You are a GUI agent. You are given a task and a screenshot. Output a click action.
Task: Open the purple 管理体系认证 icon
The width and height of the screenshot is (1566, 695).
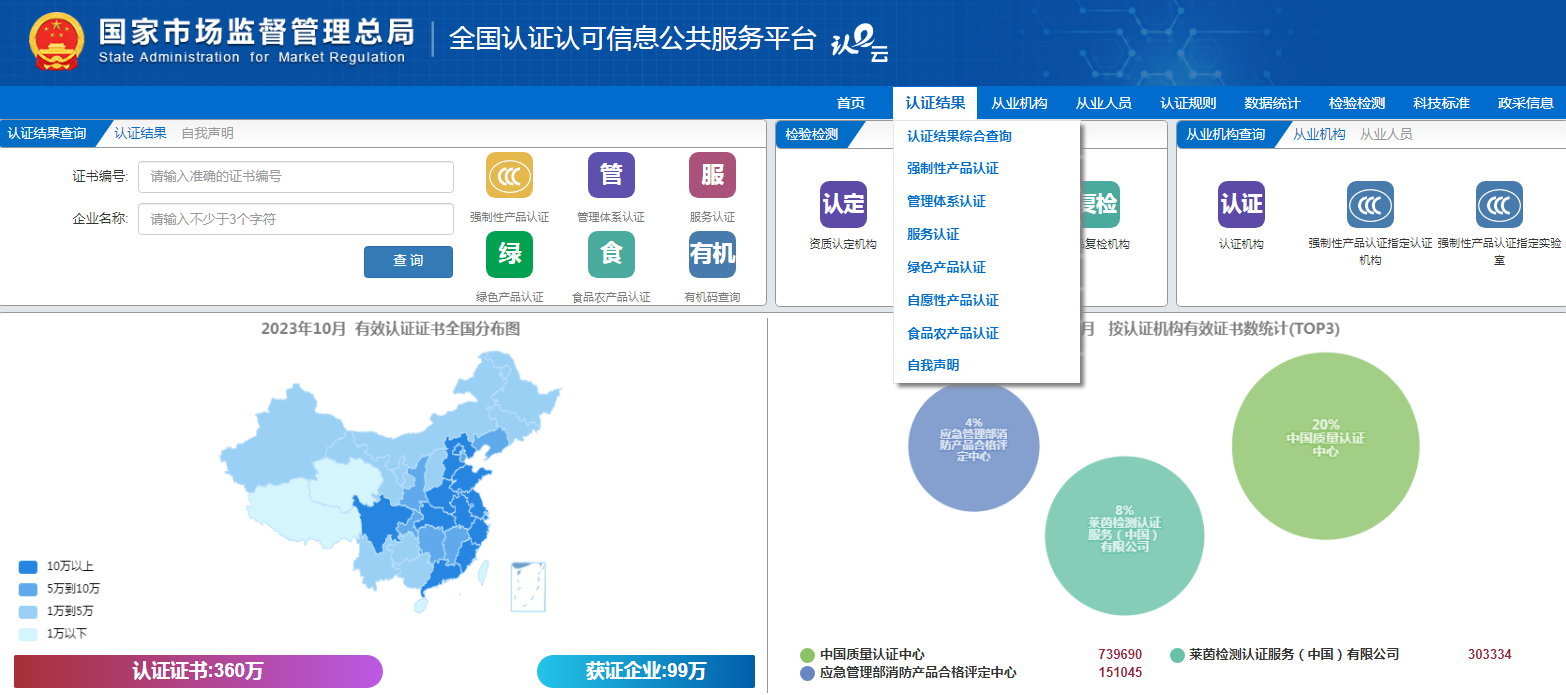point(611,176)
